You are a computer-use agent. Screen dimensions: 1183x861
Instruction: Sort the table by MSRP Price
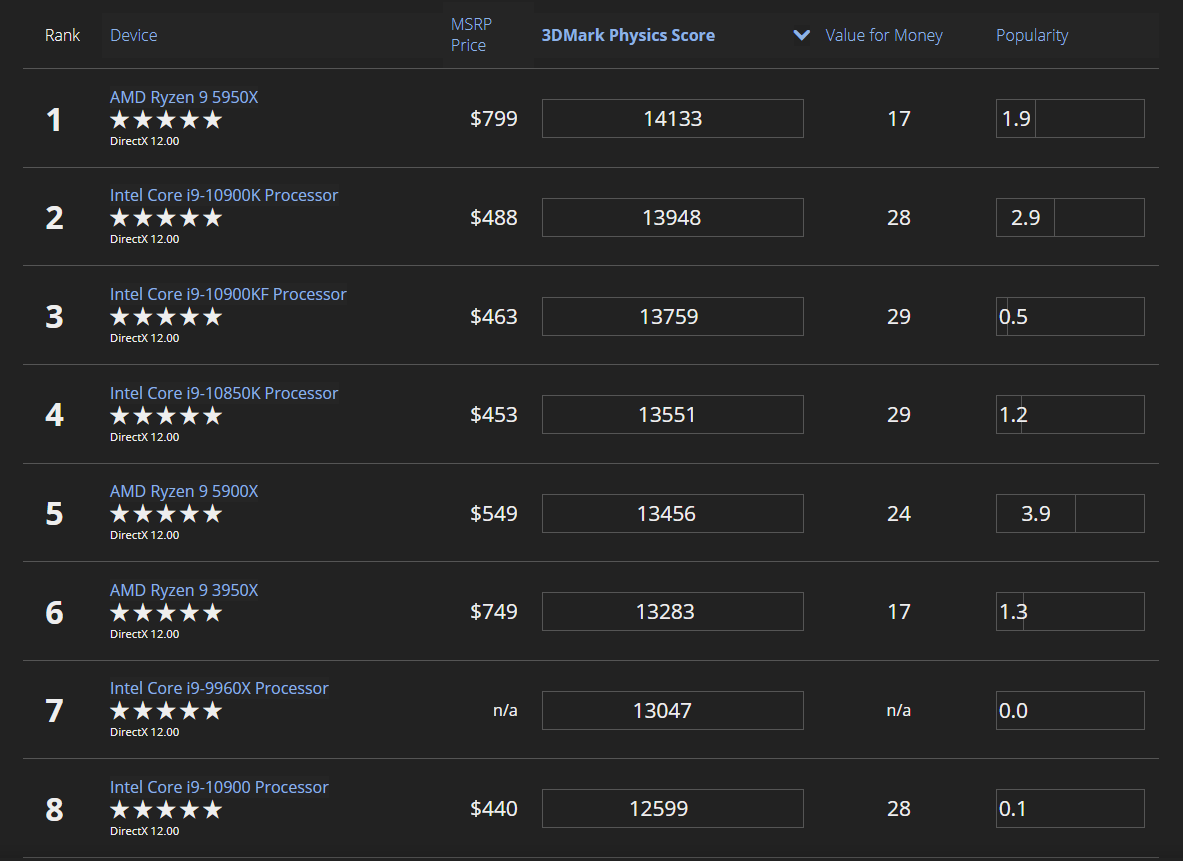pyautogui.click(x=471, y=35)
